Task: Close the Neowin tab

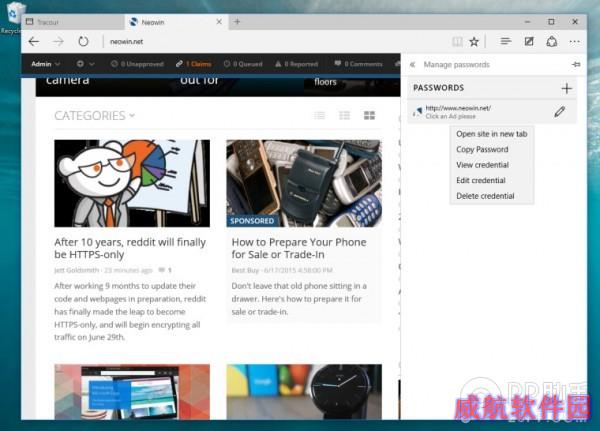Action: 219,22
